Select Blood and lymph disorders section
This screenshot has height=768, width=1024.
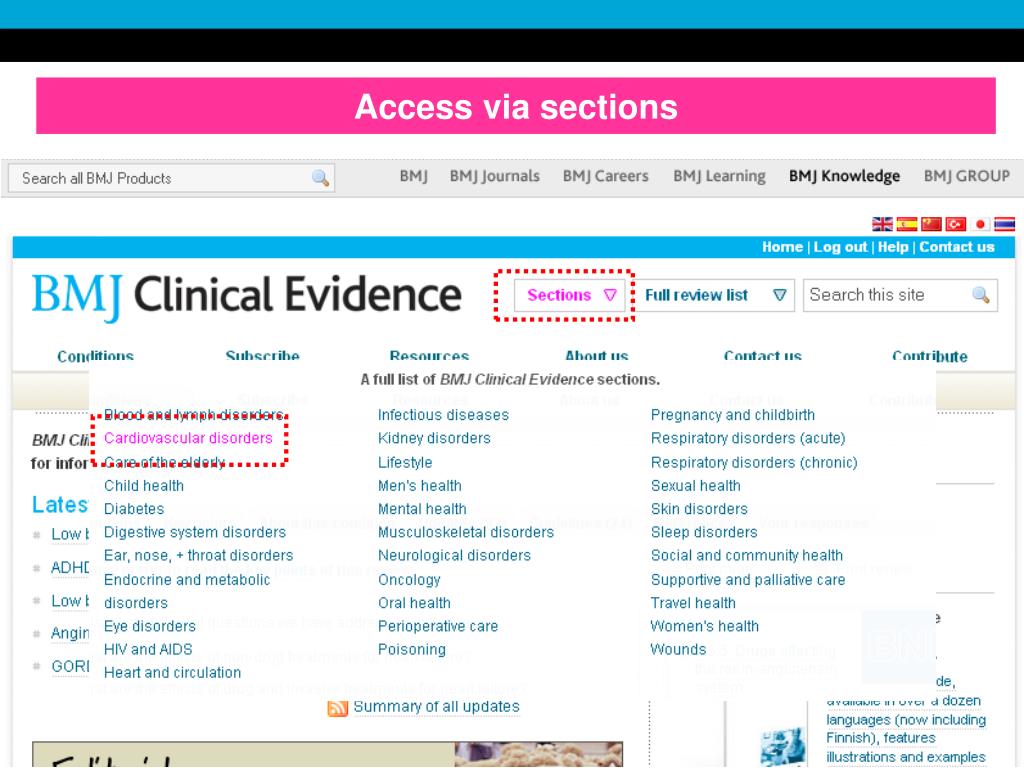[x=194, y=415]
